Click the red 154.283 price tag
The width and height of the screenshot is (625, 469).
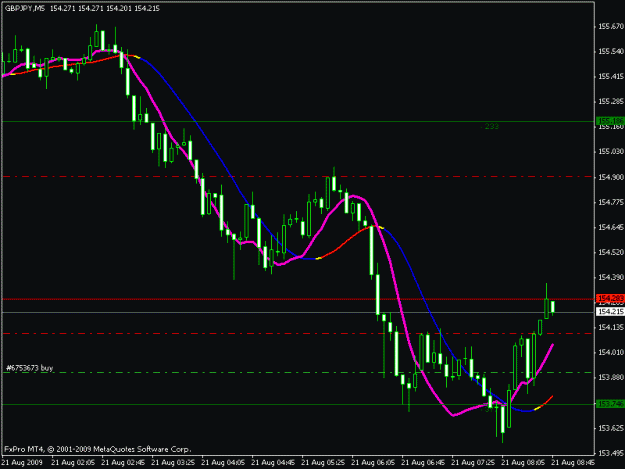point(610,298)
